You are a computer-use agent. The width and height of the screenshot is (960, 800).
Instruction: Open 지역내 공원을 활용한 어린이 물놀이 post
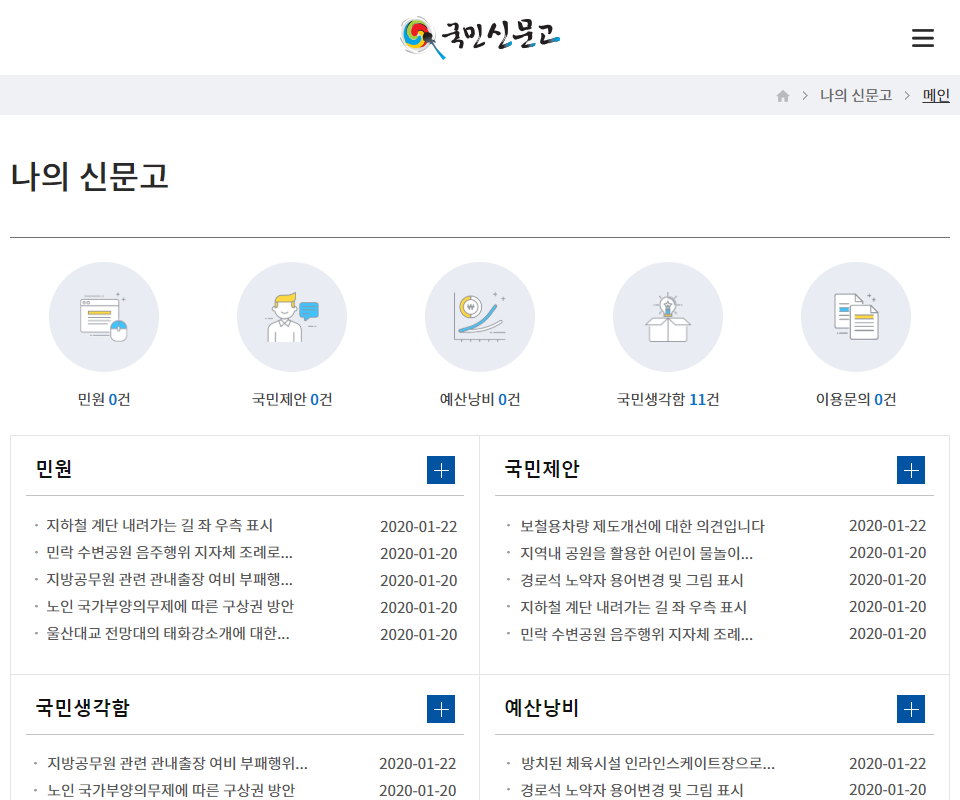pos(637,553)
